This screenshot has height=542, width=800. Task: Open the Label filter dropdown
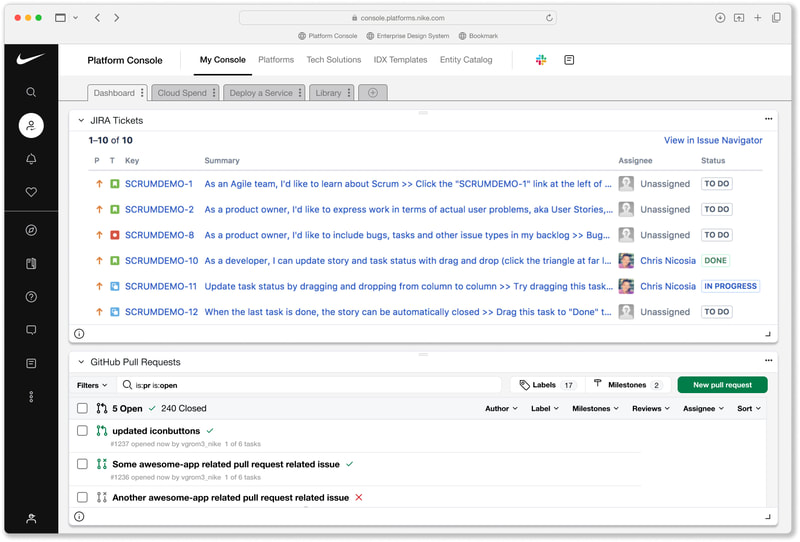pos(544,408)
